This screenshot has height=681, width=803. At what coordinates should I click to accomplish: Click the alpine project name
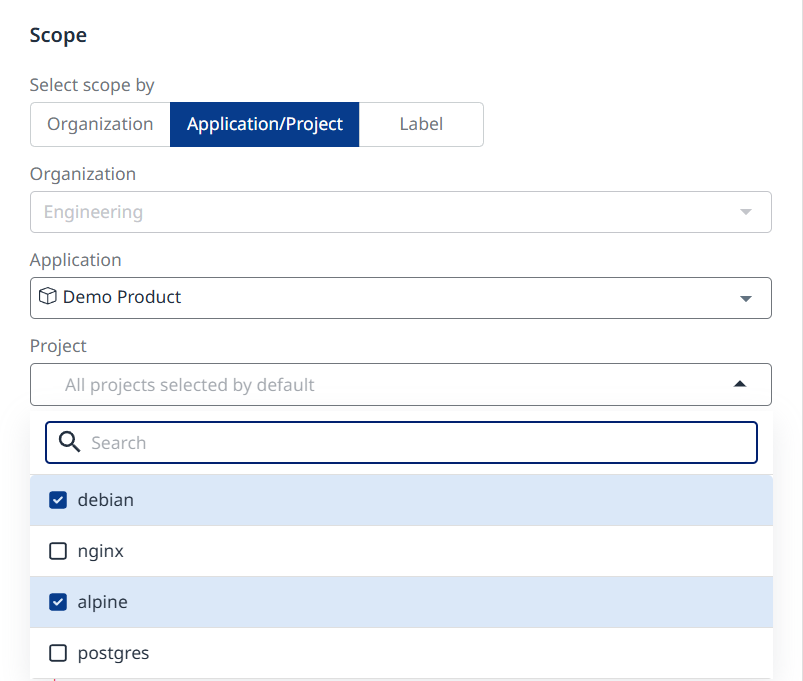click(103, 602)
